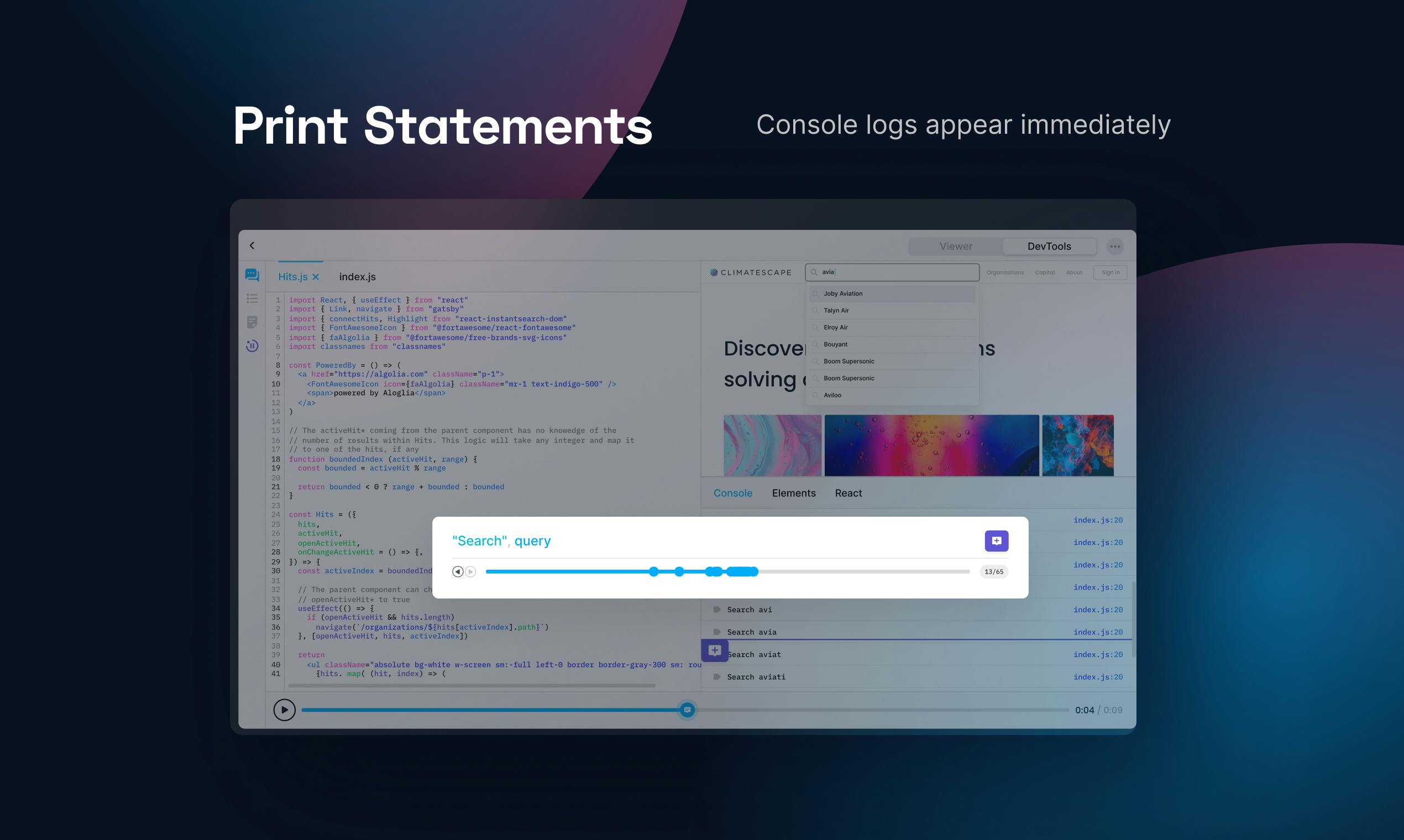Click the blue and orange ink thumbnail
Viewport: 1404px width, 840px height.
(1077, 445)
